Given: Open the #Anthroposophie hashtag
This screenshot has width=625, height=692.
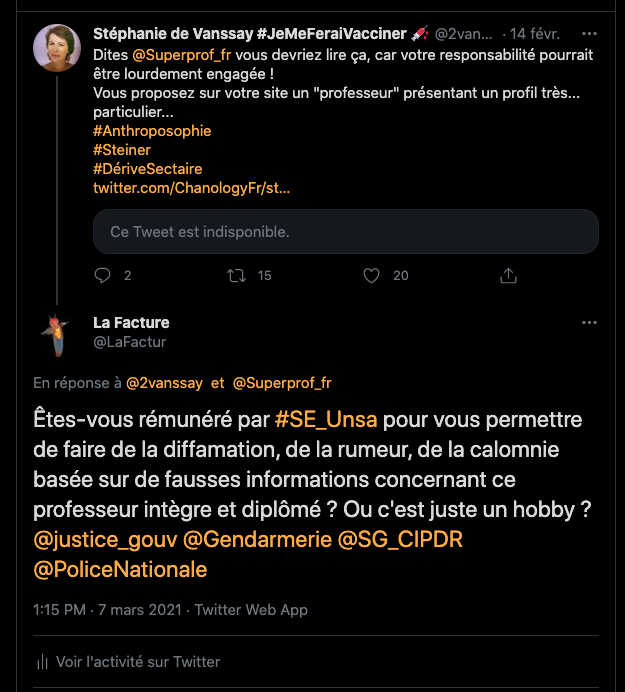Looking at the screenshot, I should coord(152,131).
